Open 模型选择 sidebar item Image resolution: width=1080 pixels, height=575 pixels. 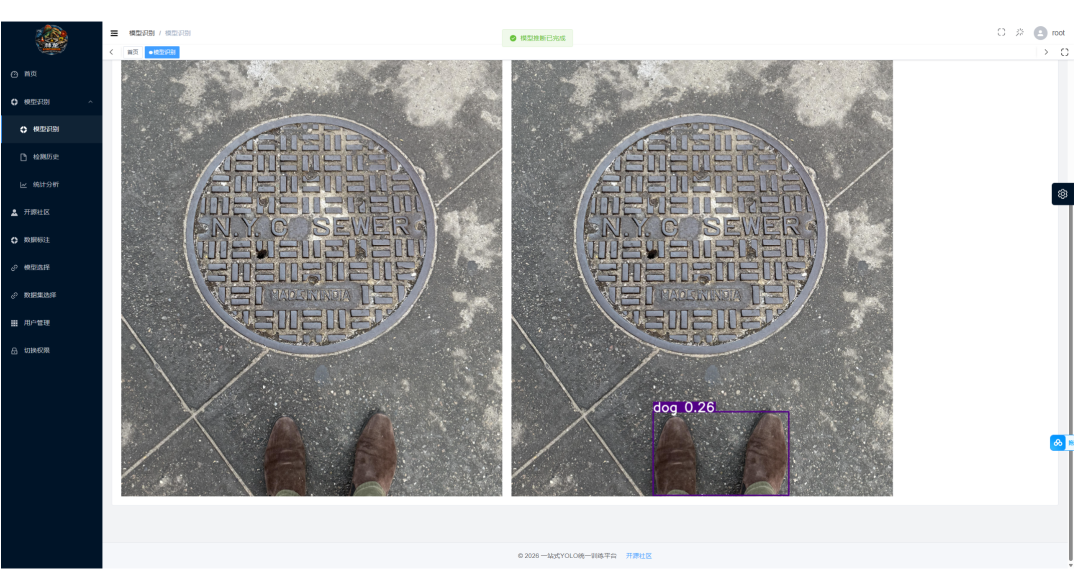[x=52, y=267]
